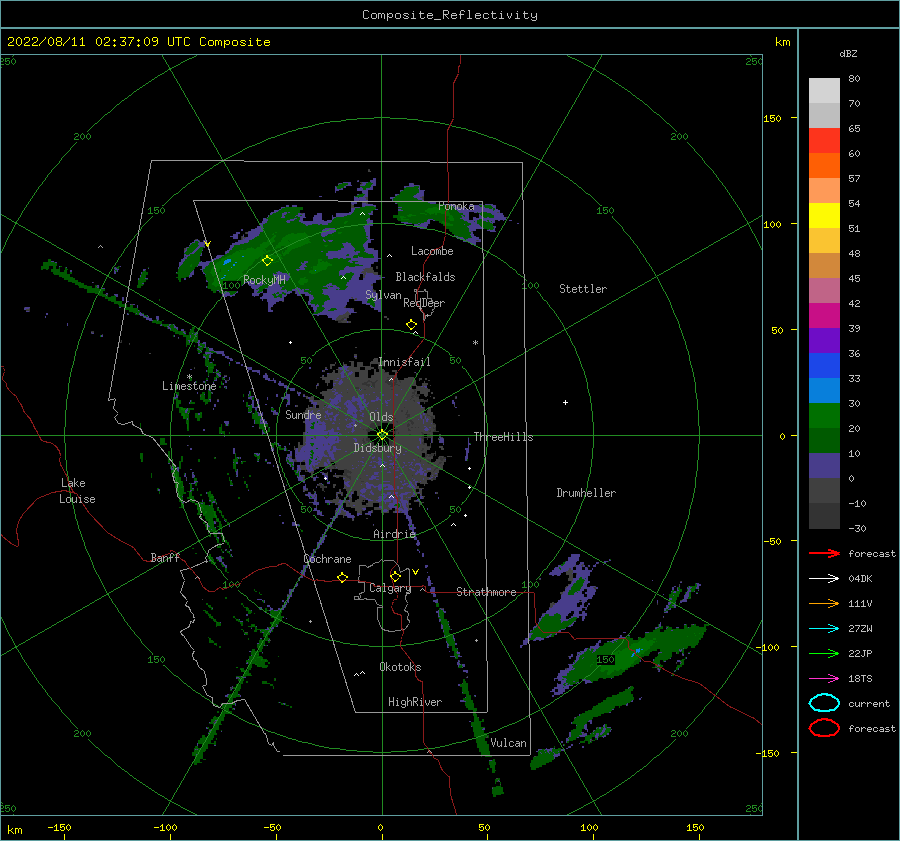Click the current legend label
This screenshot has width=900, height=841.
coord(868,704)
